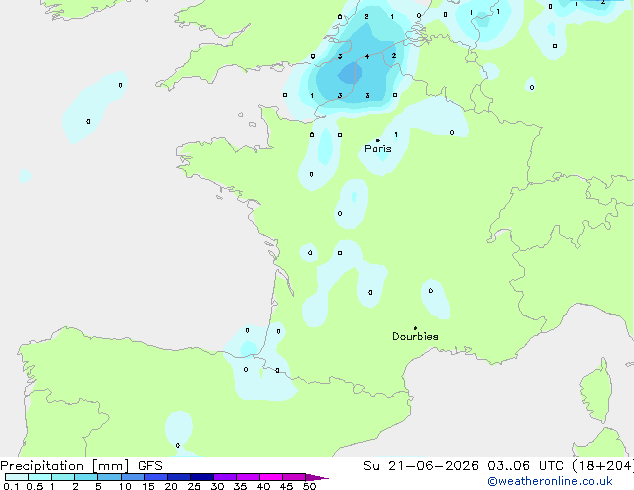The image size is (634, 490).
Task: Pick the 10–15 mm legend color swatch
Action: (133, 477)
